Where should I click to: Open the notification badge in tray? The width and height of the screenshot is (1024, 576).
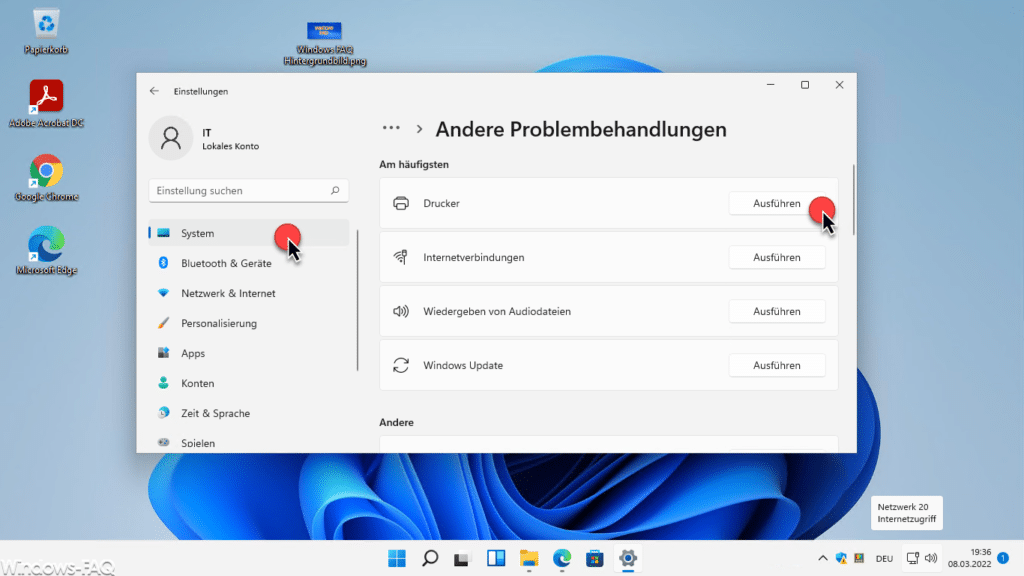pos(1003,558)
